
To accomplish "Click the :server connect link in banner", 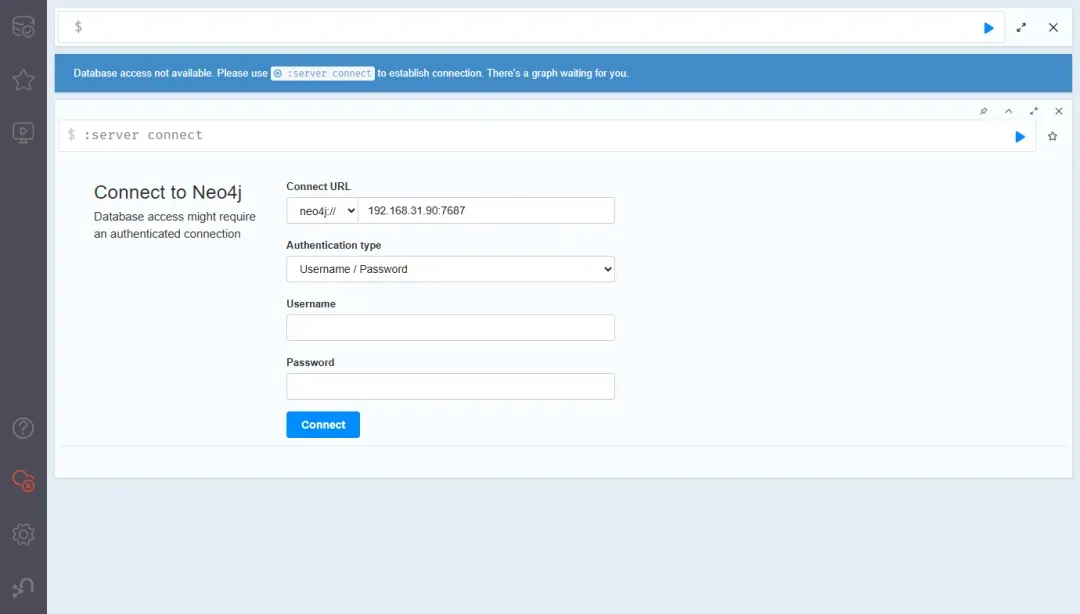I will 322,73.
